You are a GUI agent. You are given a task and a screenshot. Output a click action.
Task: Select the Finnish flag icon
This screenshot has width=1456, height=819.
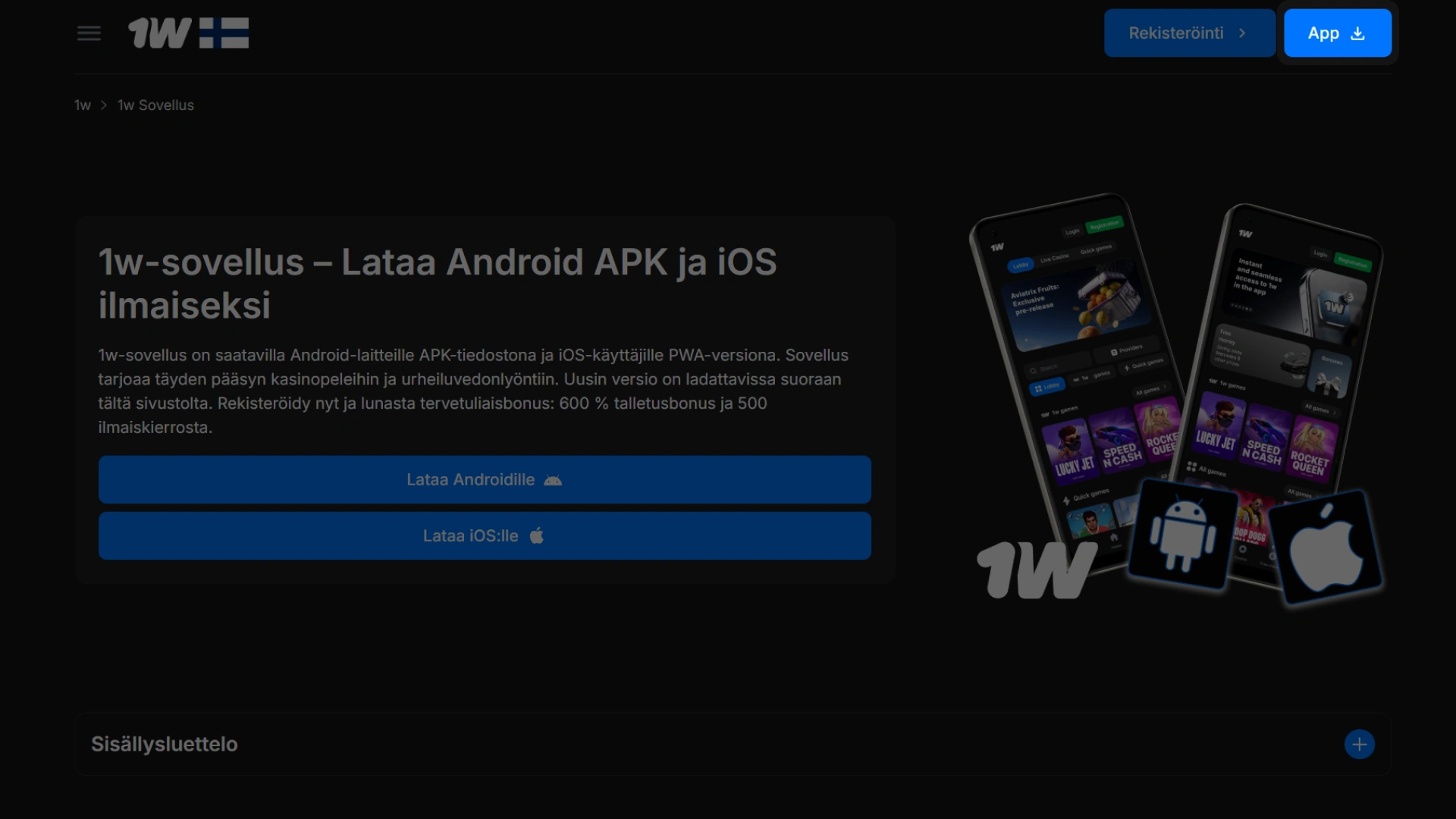click(x=224, y=33)
